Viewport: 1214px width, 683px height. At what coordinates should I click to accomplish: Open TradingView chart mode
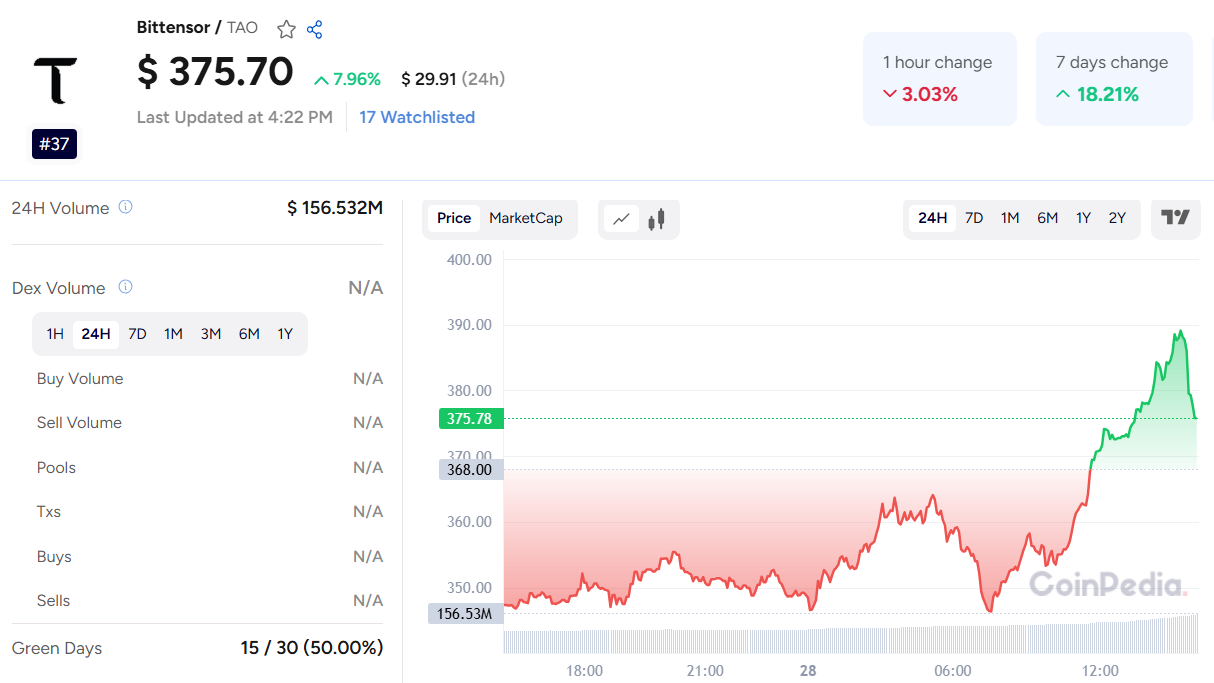coord(1176,218)
